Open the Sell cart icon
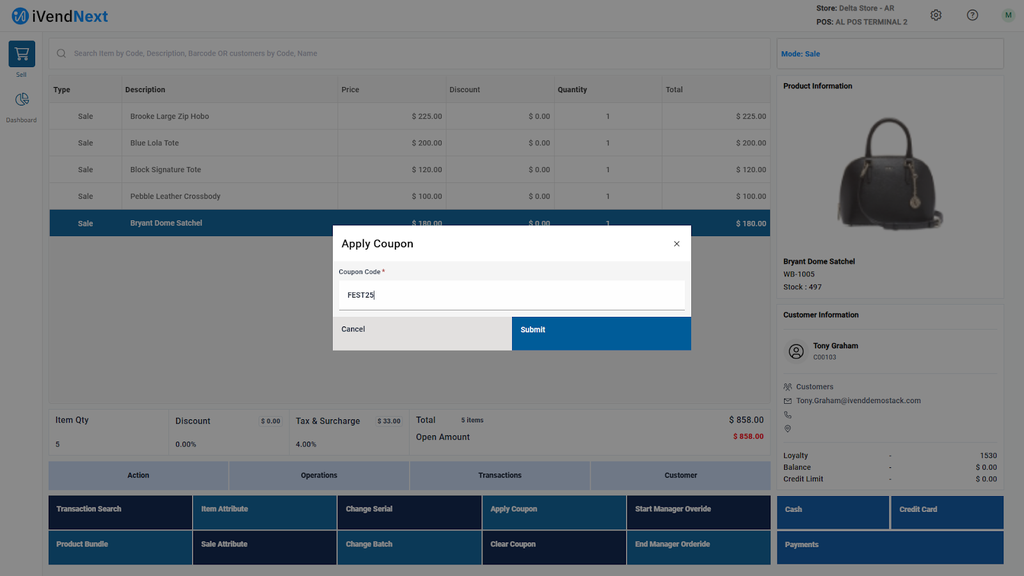The image size is (1024, 576). click(21, 54)
